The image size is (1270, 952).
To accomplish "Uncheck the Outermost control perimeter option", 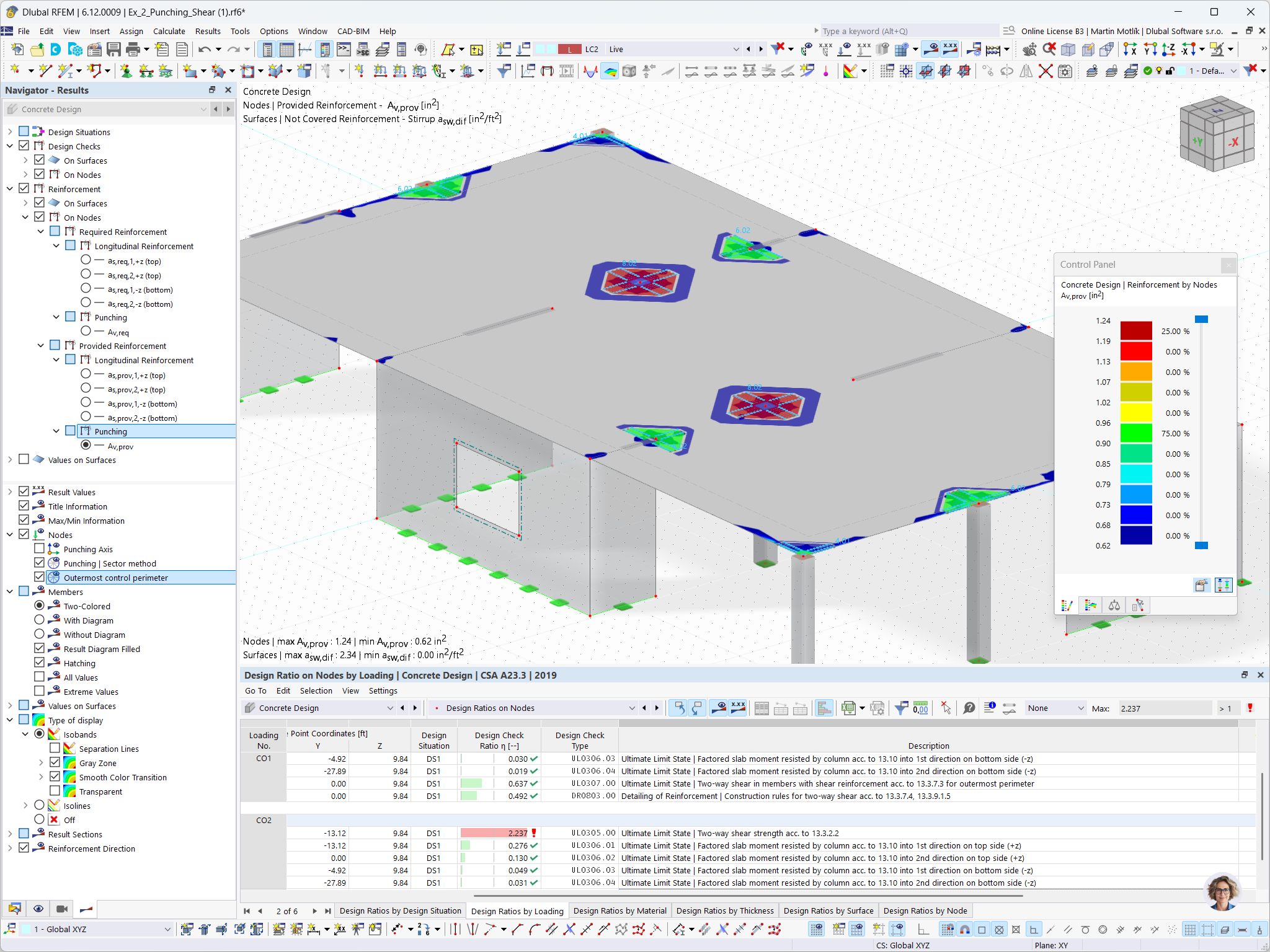I will click(x=39, y=577).
